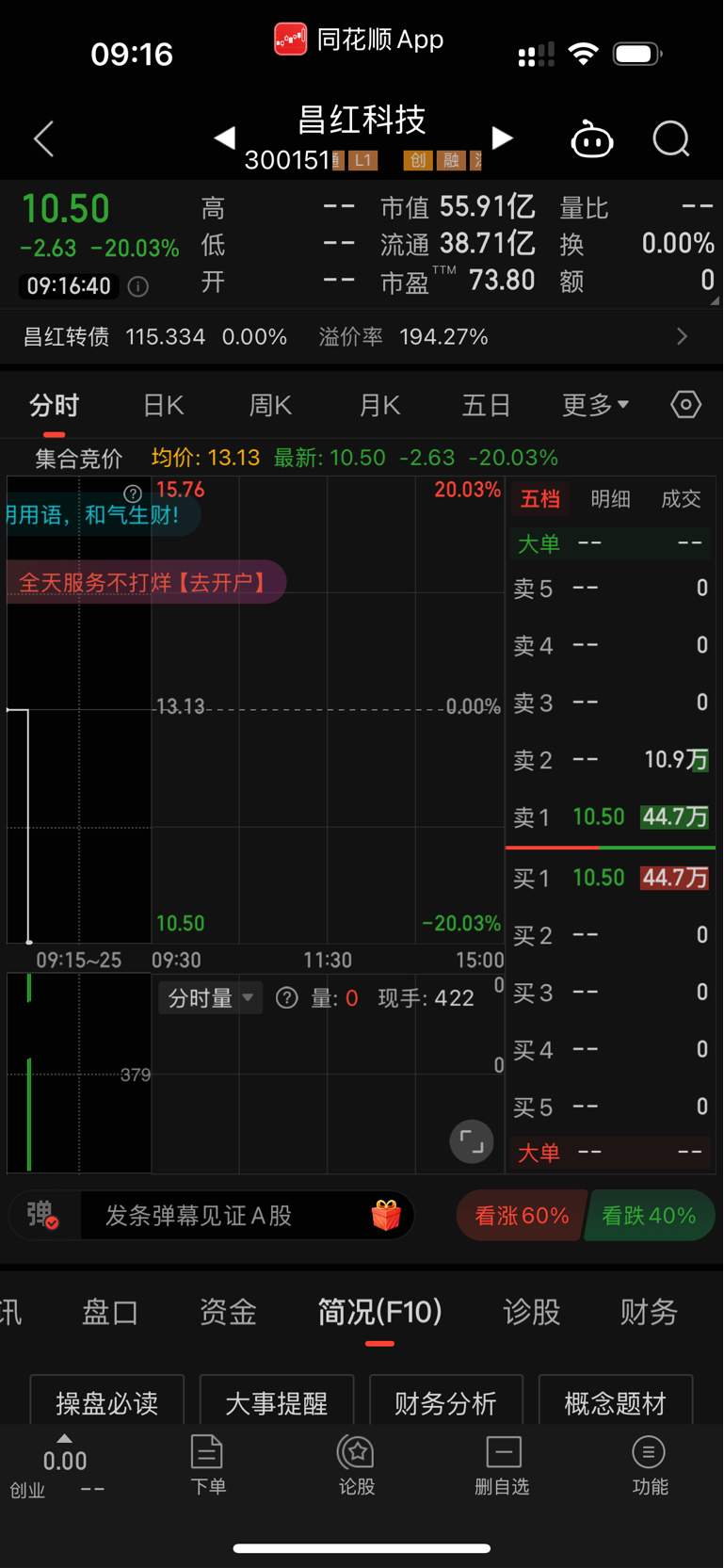This screenshot has height=1568, width=724.
Task: Open the 分时量 indicator dropdown
Action: [x=210, y=998]
